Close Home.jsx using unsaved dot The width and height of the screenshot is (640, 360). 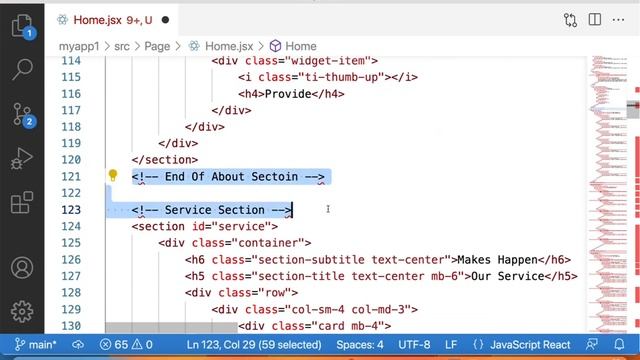pos(165,20)
